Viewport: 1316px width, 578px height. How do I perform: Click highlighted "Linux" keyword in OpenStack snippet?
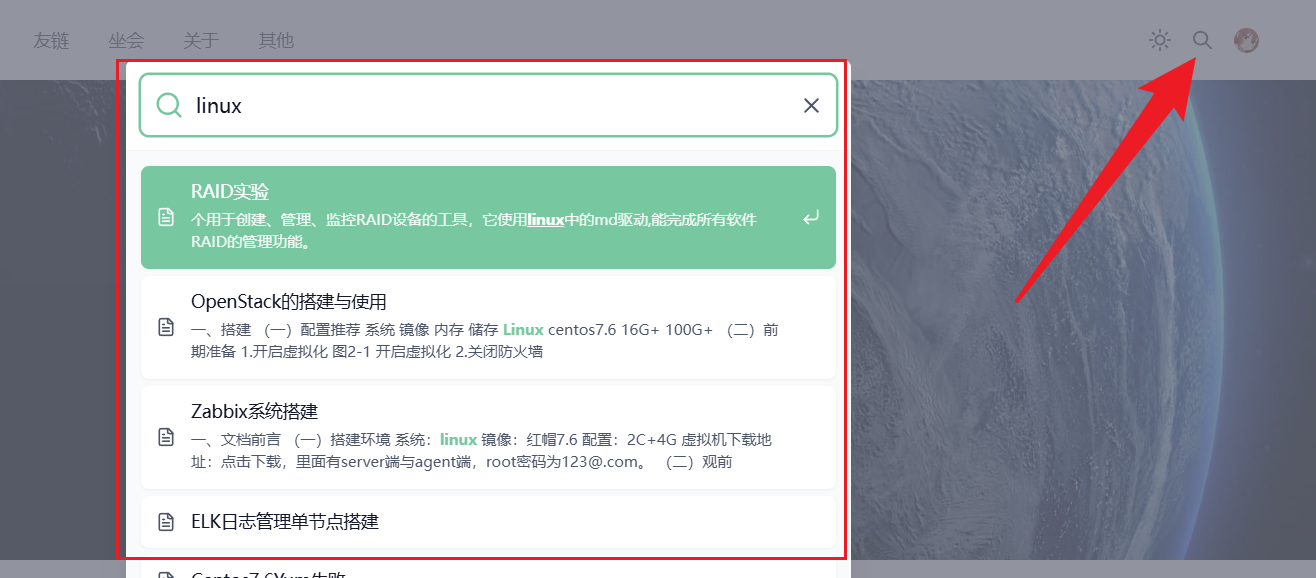coord(523,330)
